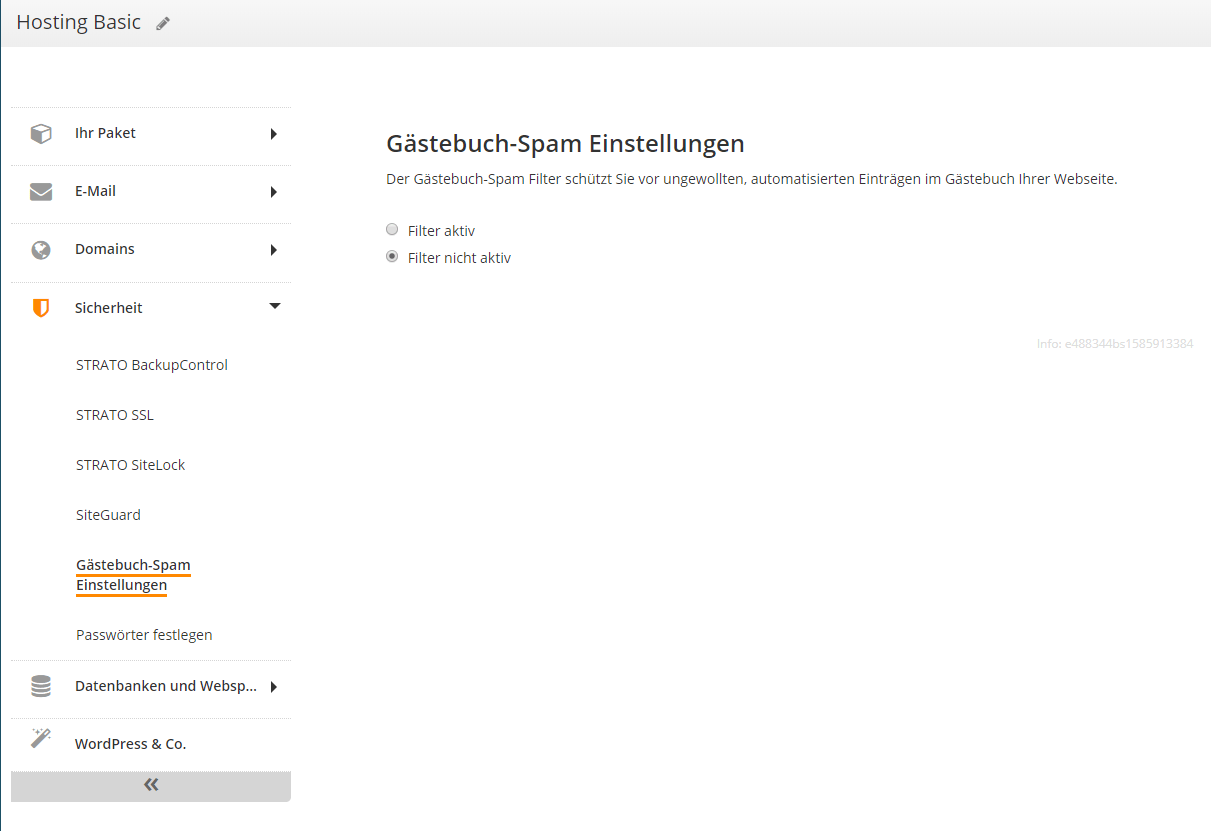Expand the Ihr Paket menu arrow
The height and width of the screenshot is (831, 1211).
pos(274,133)
